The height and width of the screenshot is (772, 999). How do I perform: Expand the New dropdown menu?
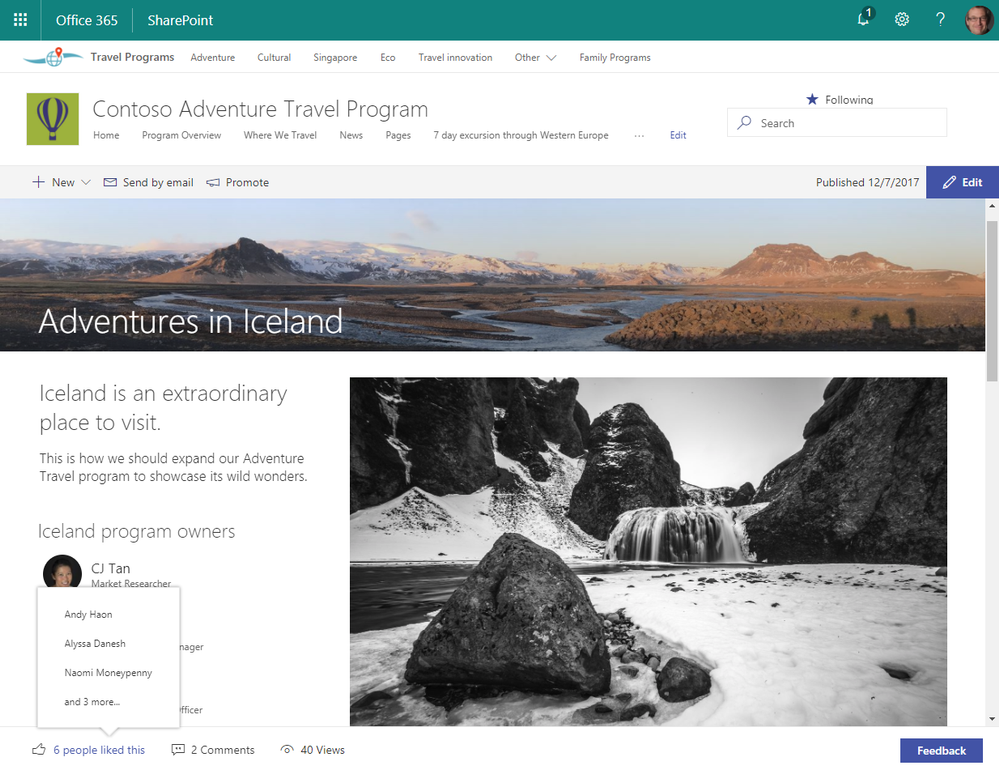pyautogui.click(x=61, y=182)
